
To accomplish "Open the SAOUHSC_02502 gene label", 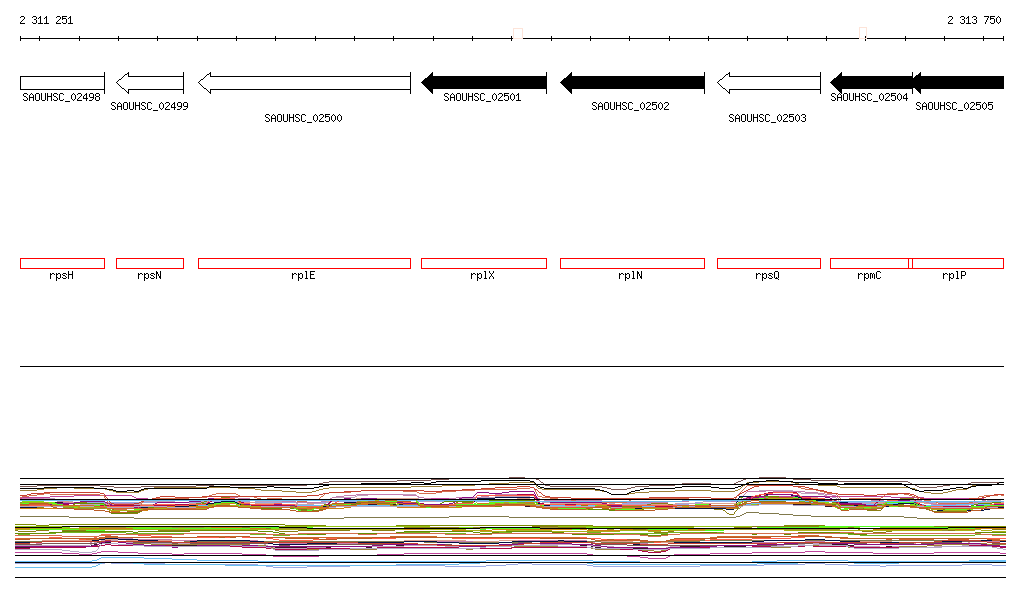I will click(630, 106).
